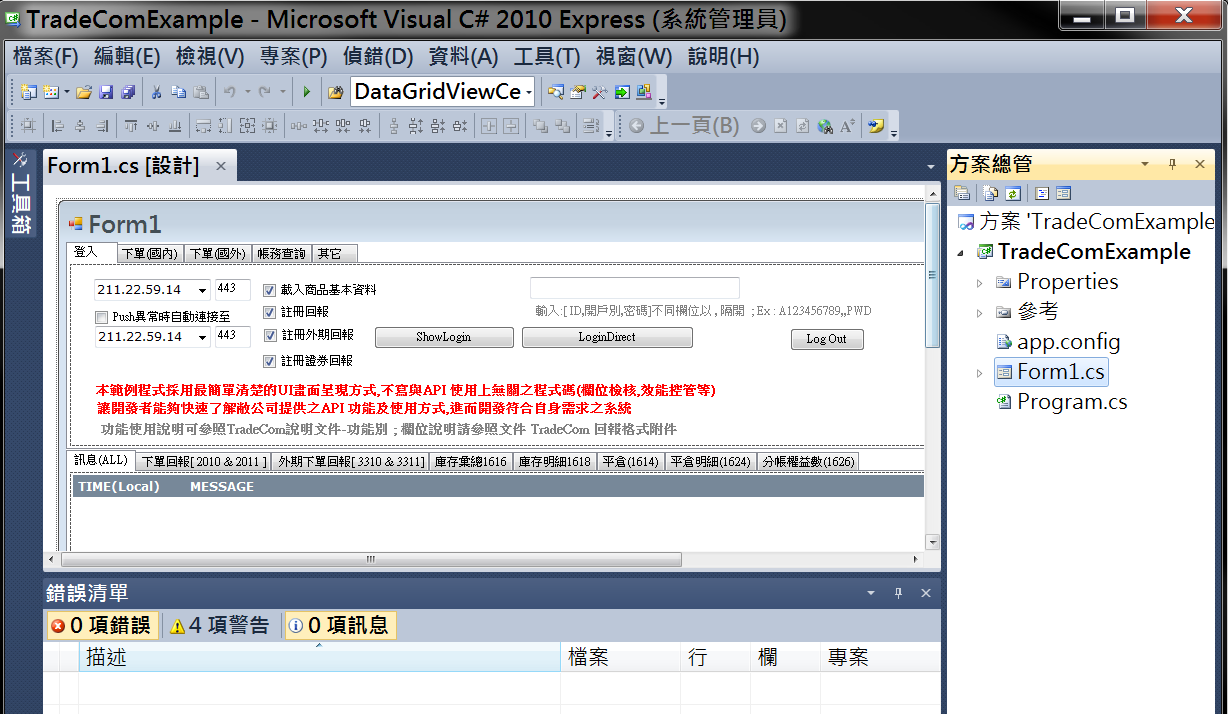Open the 工具箱 side tab
Viewport: 1228px width, 714px height.
[x=21, y=194]
